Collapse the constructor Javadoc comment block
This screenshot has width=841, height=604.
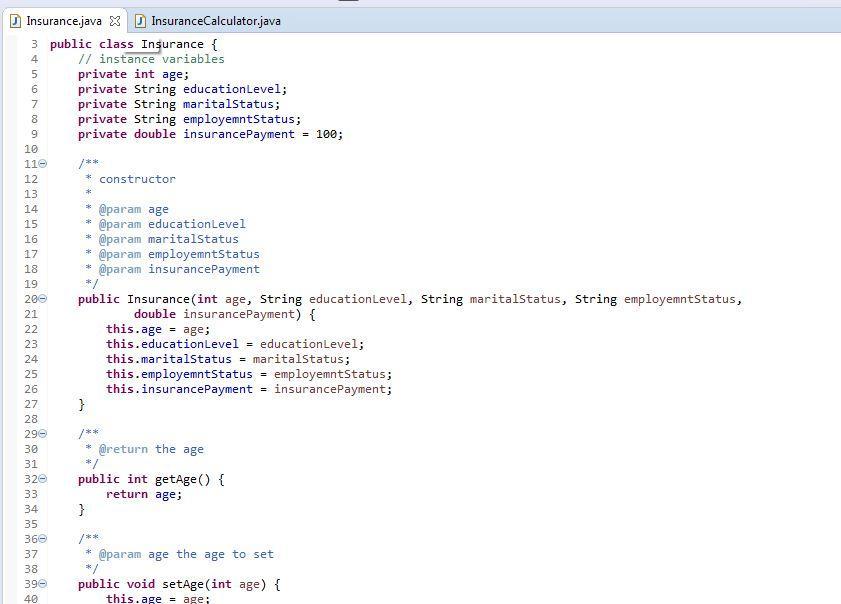click(40, 163)
